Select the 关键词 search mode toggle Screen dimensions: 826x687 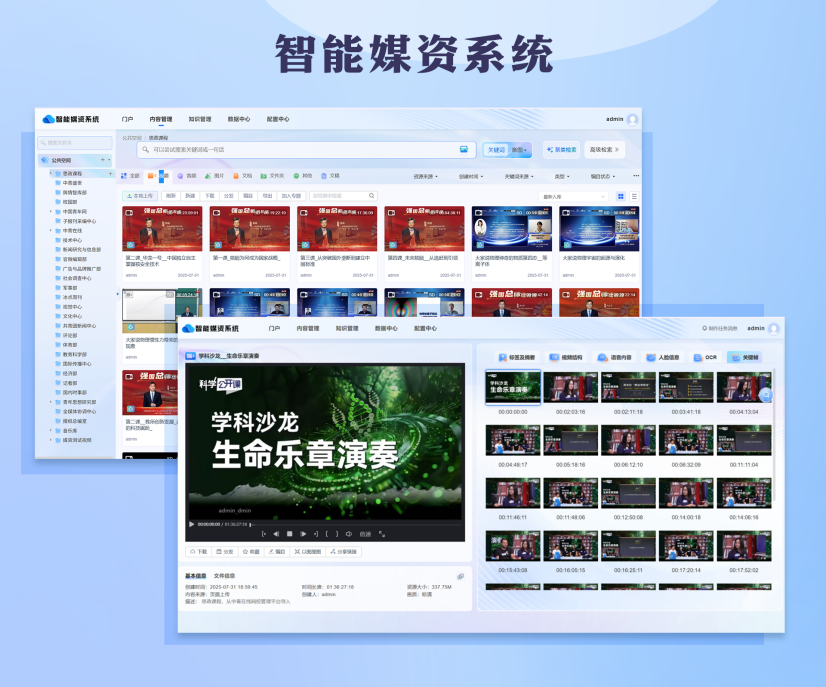[496, 149]
